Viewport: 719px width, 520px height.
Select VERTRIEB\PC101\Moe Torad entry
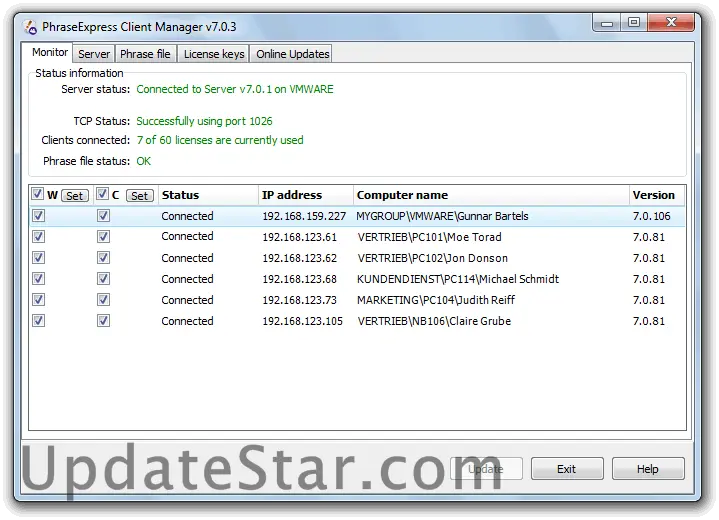click(430, 238)
